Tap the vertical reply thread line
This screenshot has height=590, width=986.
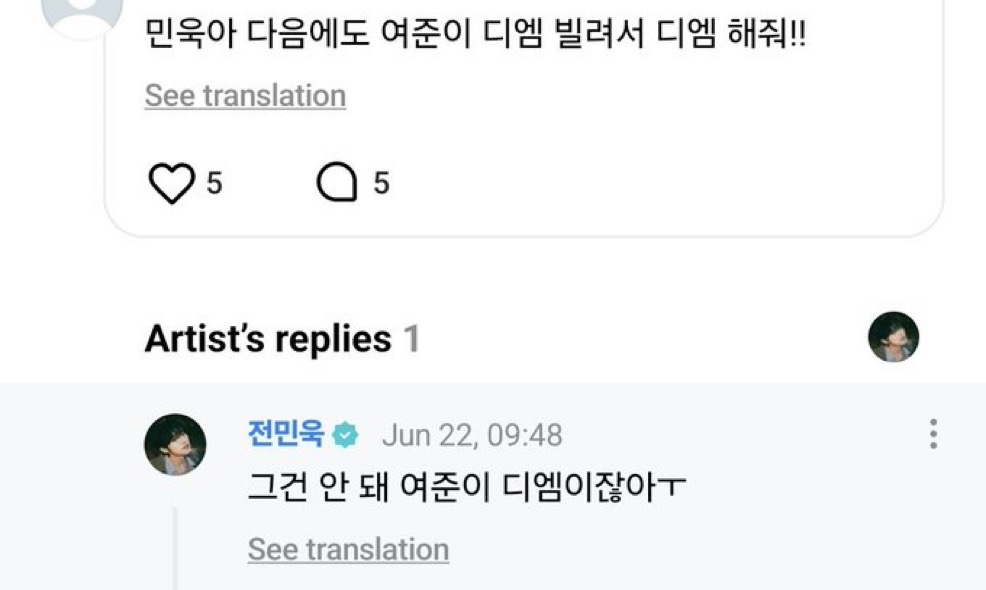[176, 550]
